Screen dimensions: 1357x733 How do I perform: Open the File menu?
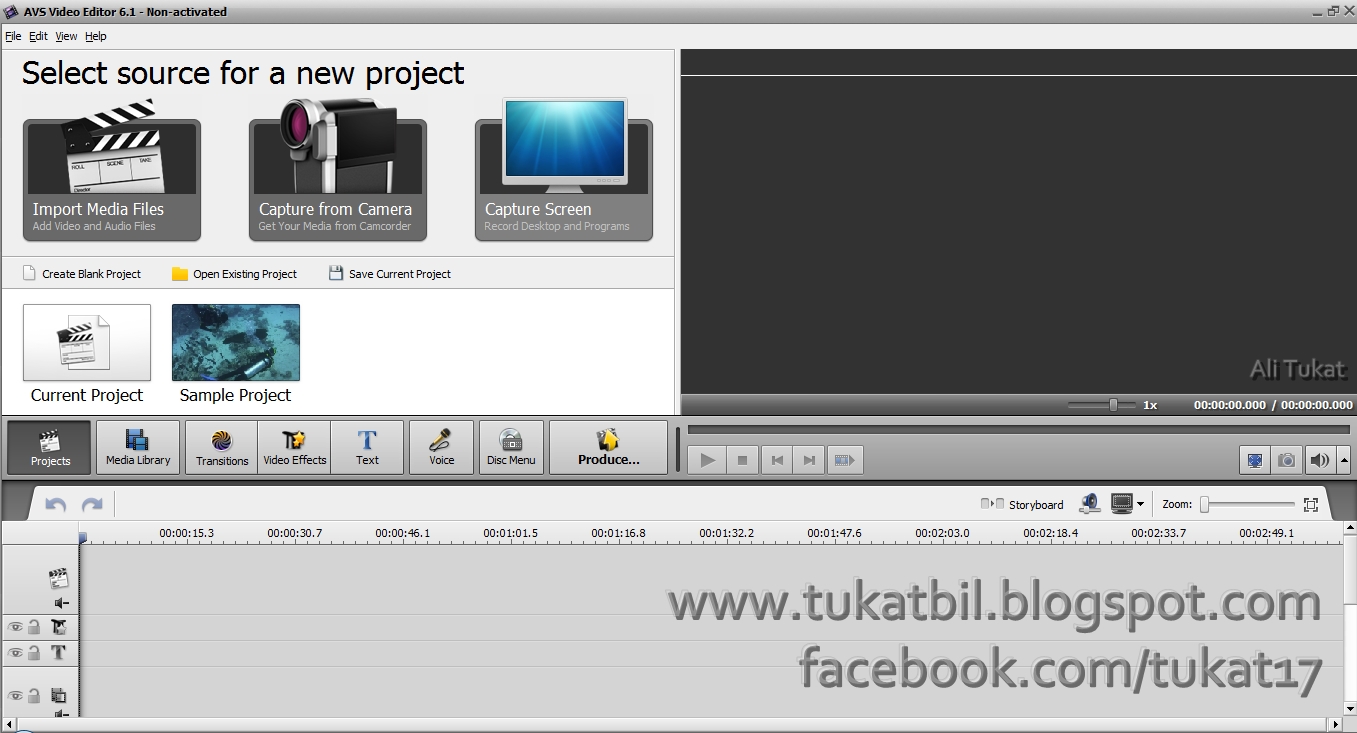[13, 36]
